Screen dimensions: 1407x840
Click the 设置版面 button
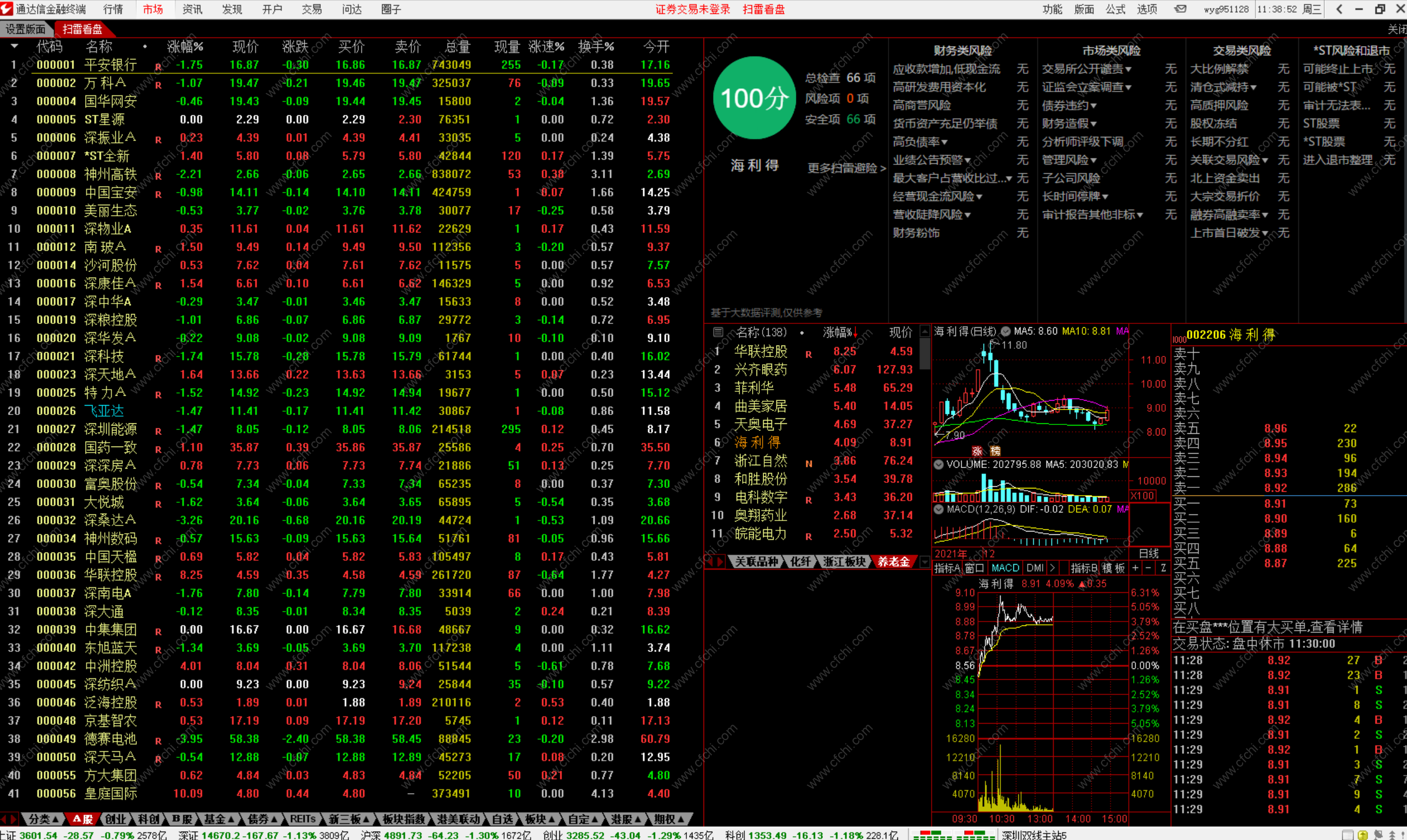pyautogui.click(x=25, y=29)
